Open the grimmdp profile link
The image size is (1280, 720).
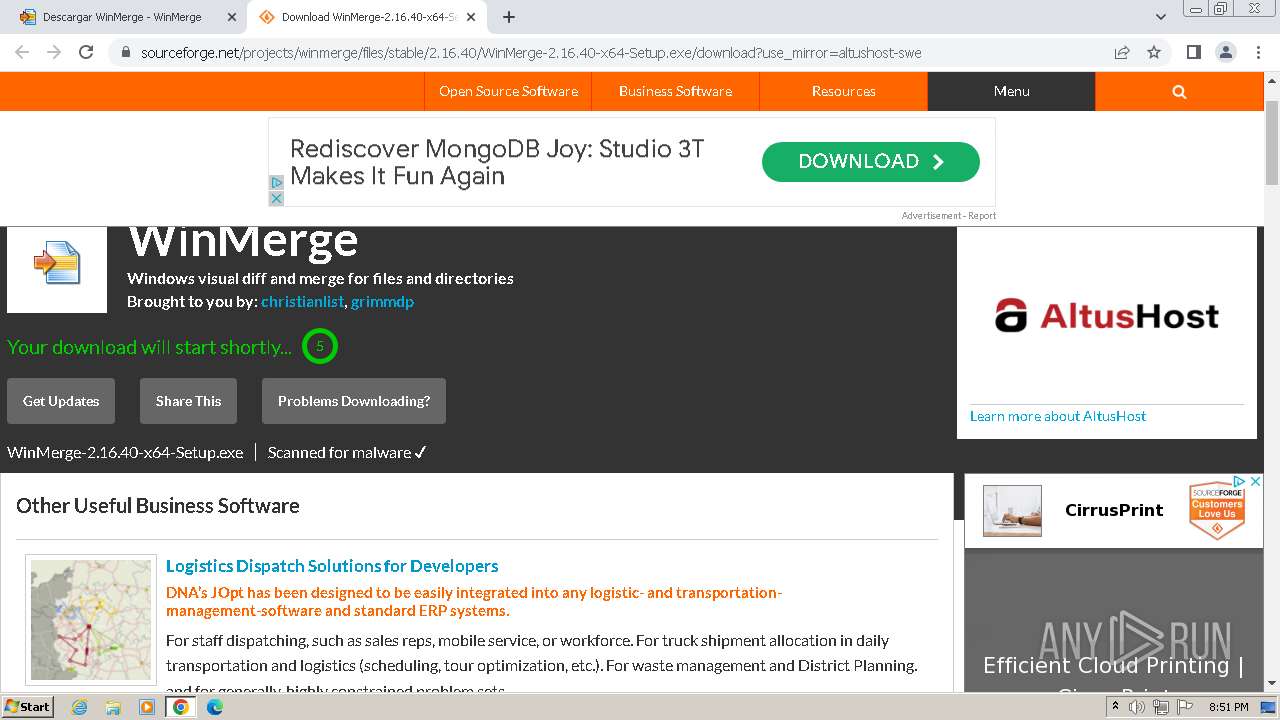[382, 301]
